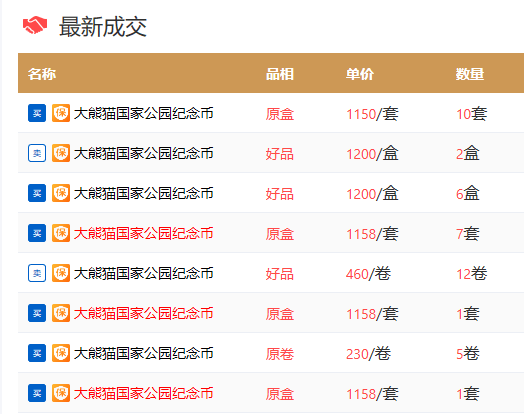Open 大熊猫国家公园纪念币 in the 230/卷 row

pos(143,353)
